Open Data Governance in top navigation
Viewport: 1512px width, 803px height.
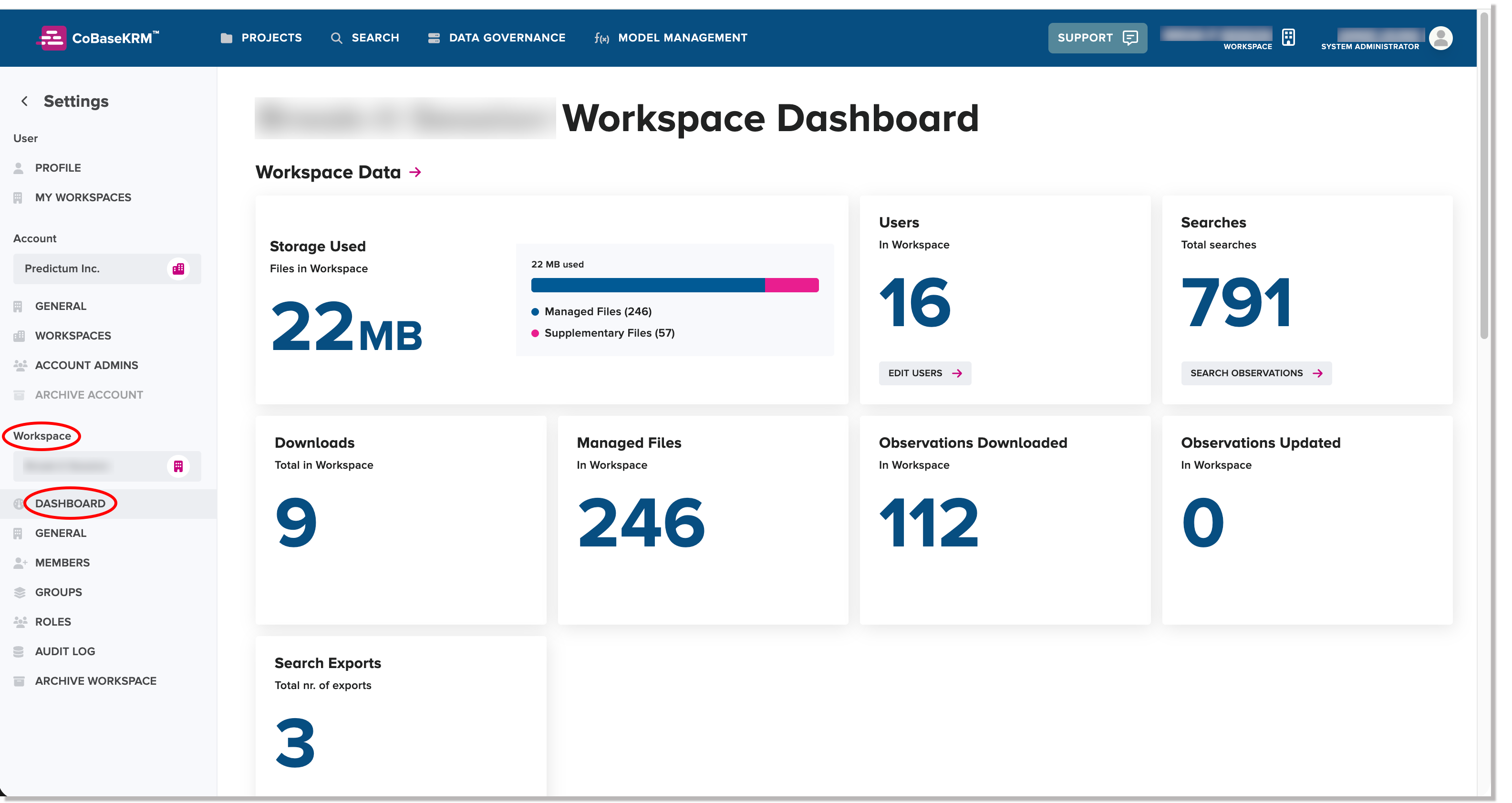tap(497, 38)
